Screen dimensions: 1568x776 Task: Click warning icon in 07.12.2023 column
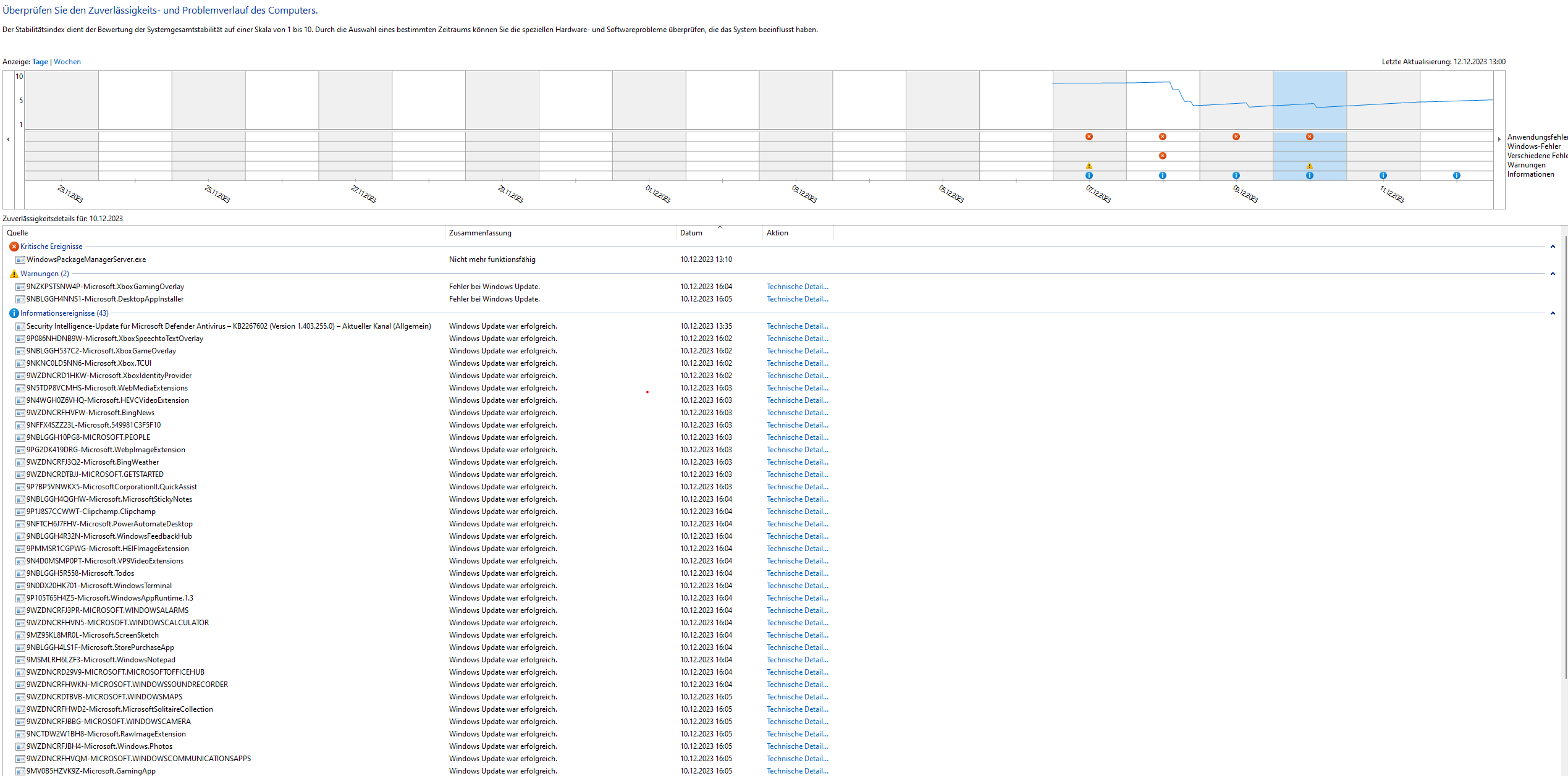click(1089, 166)
